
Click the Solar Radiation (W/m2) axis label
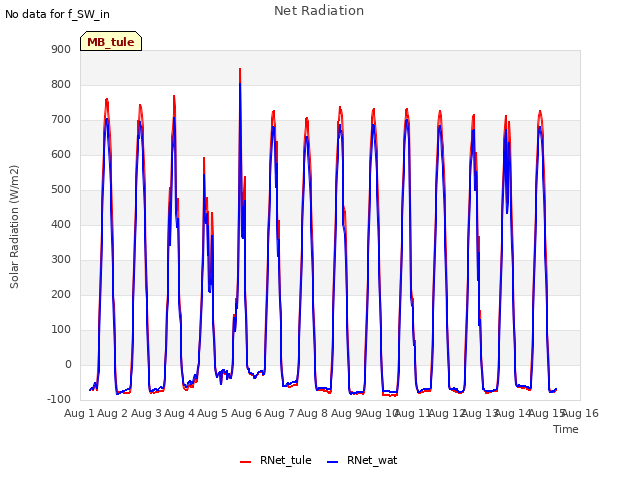14,227
